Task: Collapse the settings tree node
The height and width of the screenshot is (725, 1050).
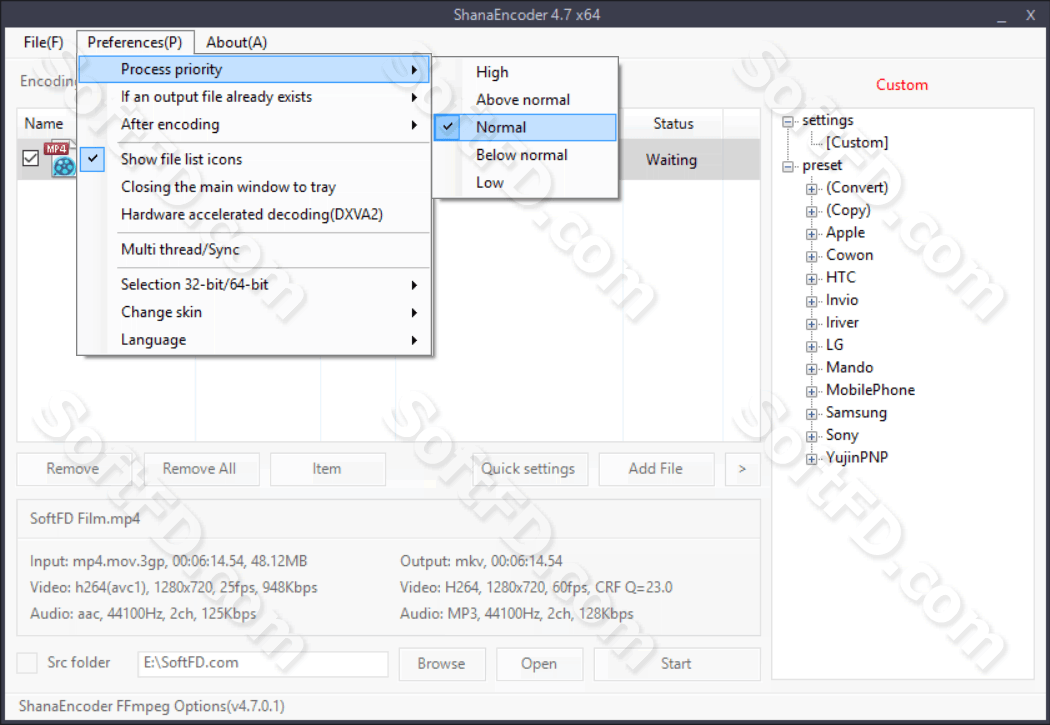Action: [x=788, y=121]
